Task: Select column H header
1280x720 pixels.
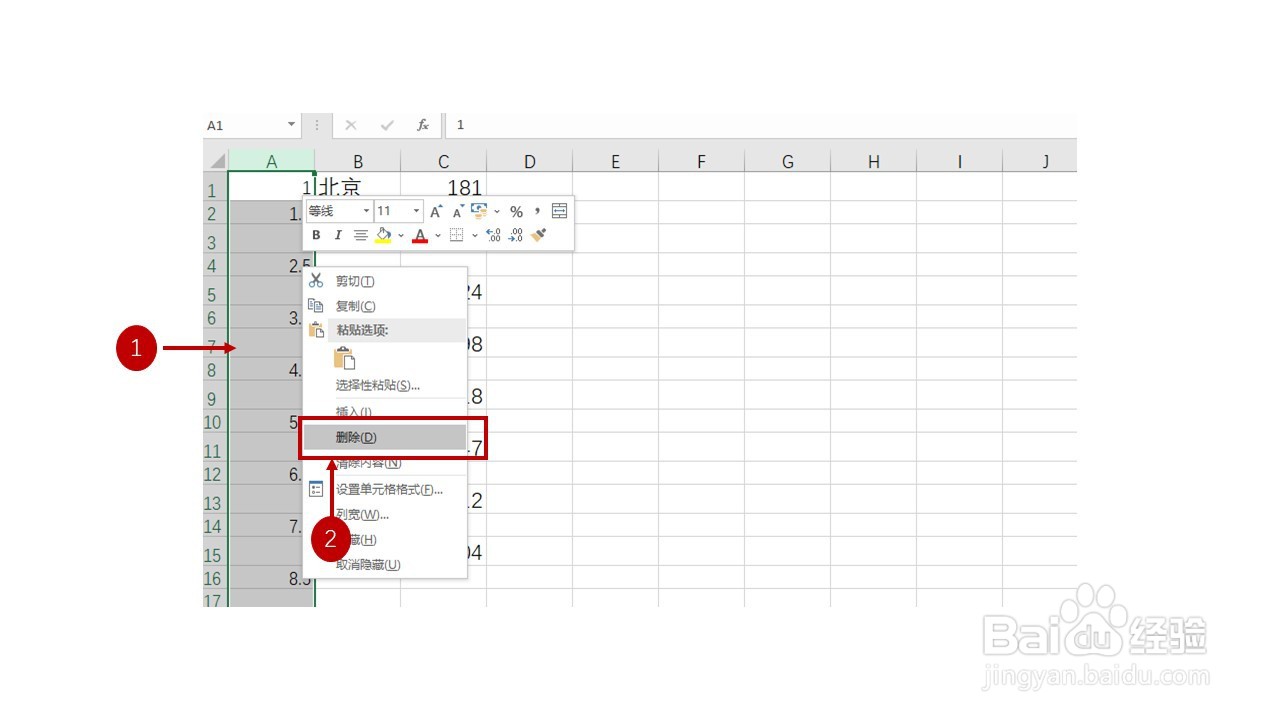Action: coord(874,161)
